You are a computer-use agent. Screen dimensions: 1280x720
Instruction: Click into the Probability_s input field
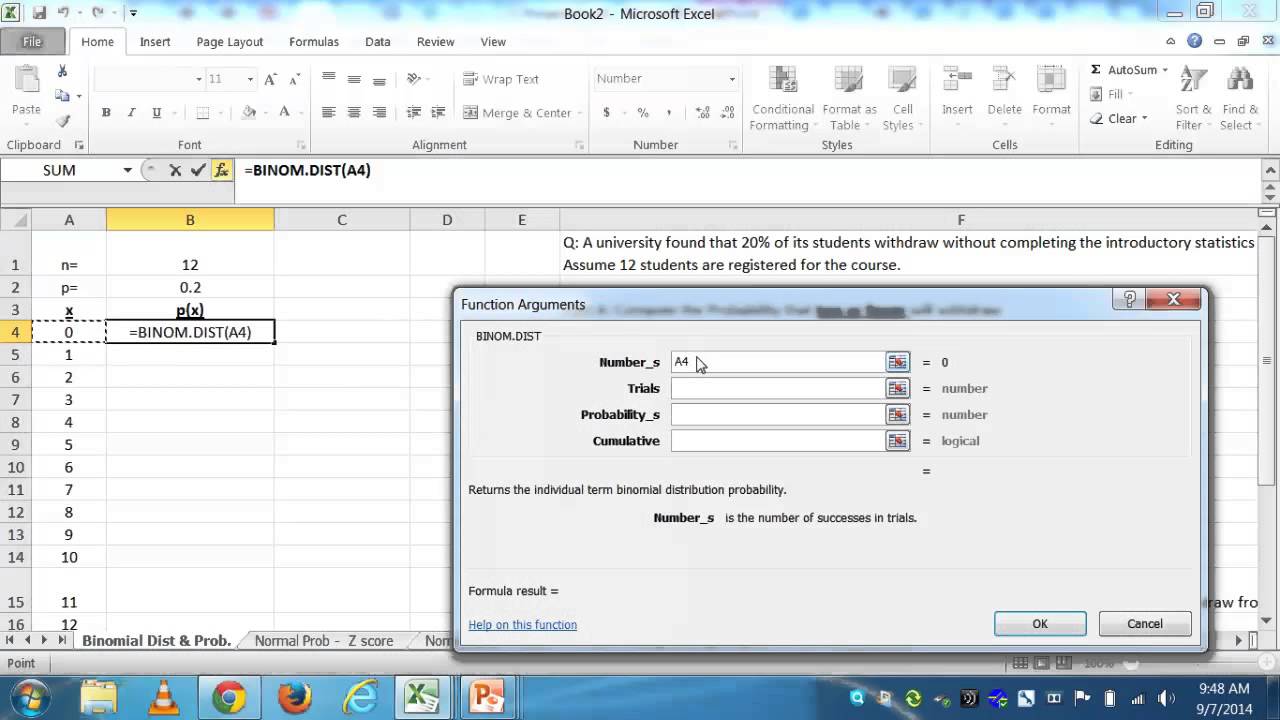(x=778, y=414)
